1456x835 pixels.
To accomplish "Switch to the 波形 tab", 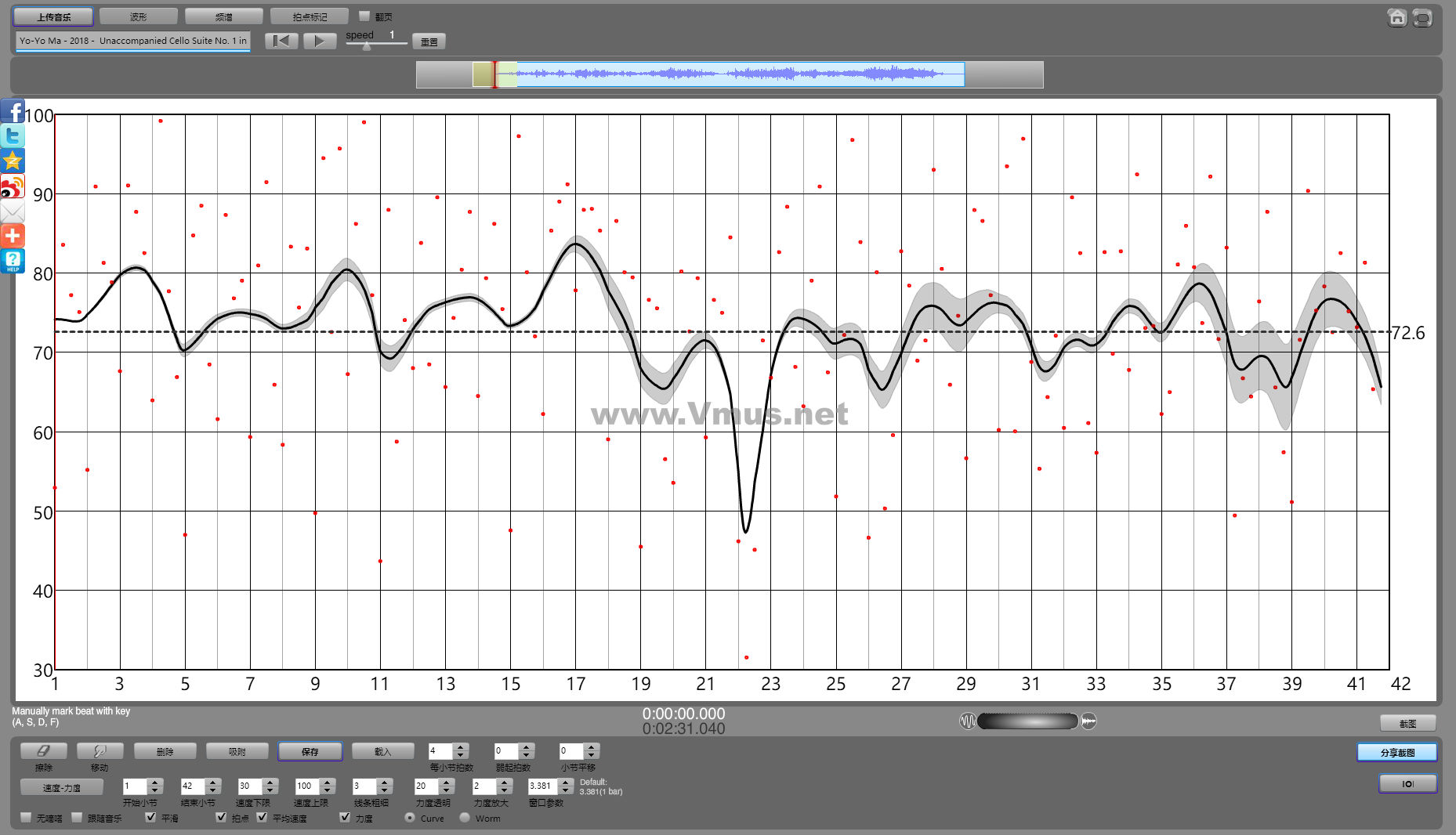I will click(x=138, y=16).
